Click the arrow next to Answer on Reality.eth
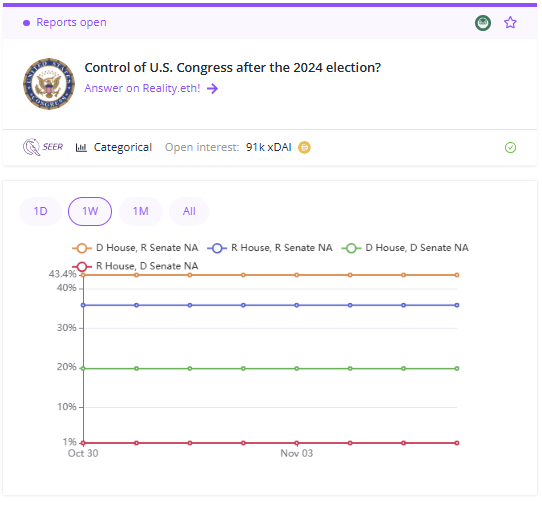The image size is (542, 505). coord(212,88)
